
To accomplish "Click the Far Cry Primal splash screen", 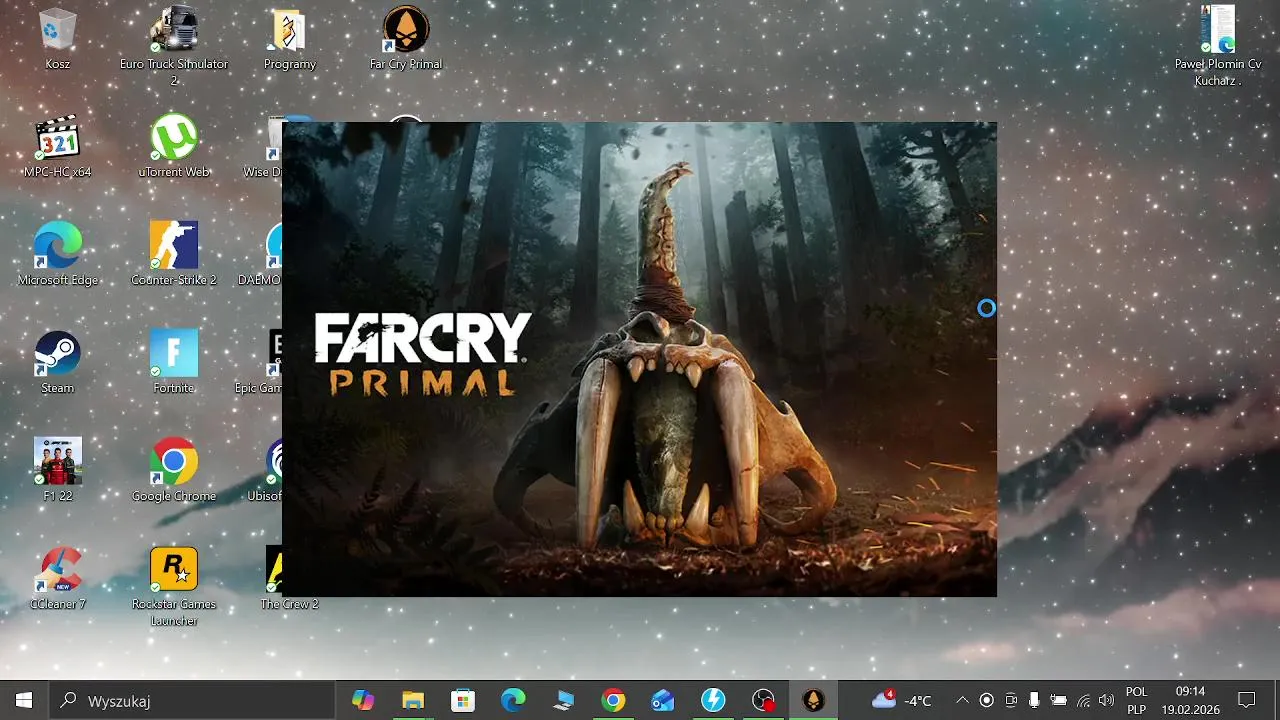I will coord(639,359).
